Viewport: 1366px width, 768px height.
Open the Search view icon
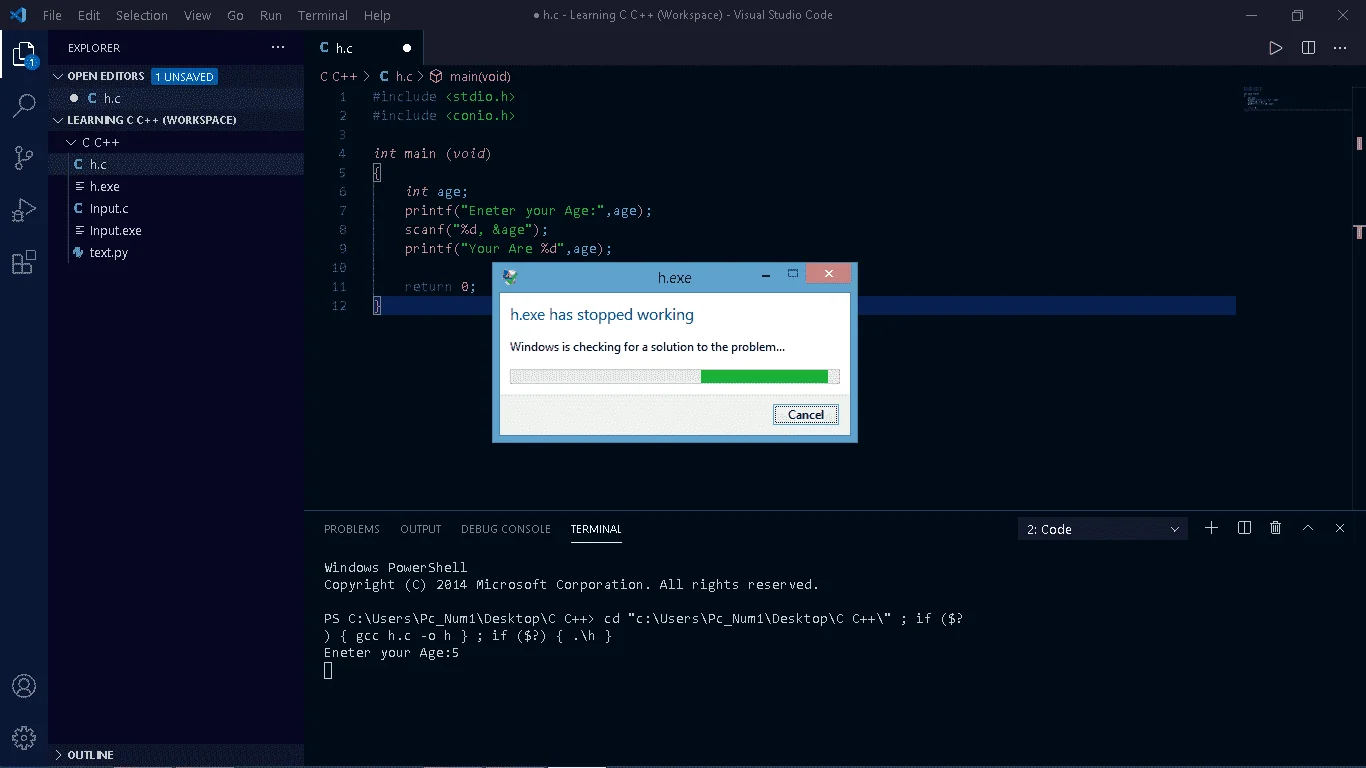point(24,105)
